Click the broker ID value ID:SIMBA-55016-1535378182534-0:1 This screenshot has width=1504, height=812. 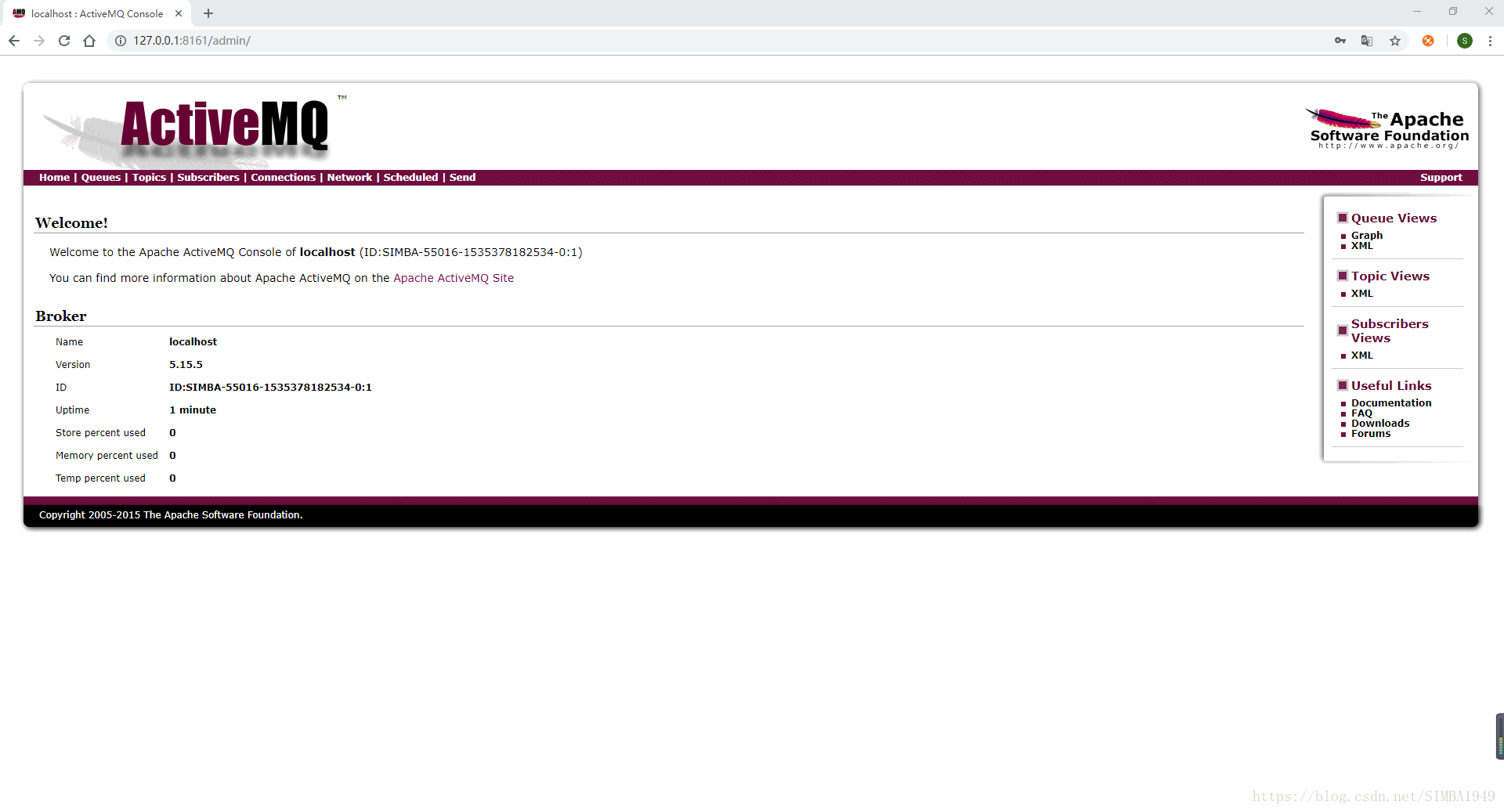click(x=270, y=388)
